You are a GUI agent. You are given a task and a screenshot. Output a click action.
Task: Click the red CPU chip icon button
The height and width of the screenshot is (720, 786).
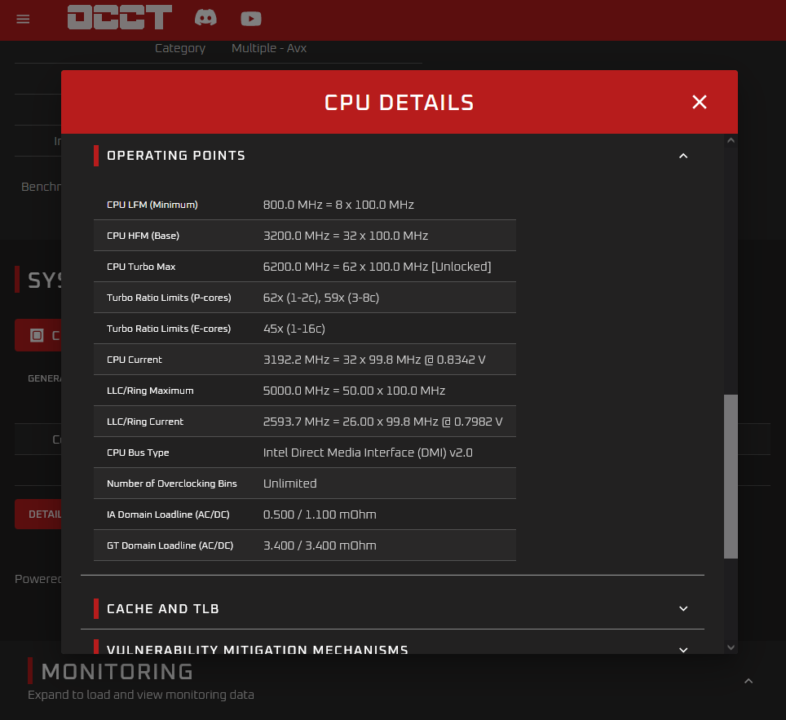[37, 336]
